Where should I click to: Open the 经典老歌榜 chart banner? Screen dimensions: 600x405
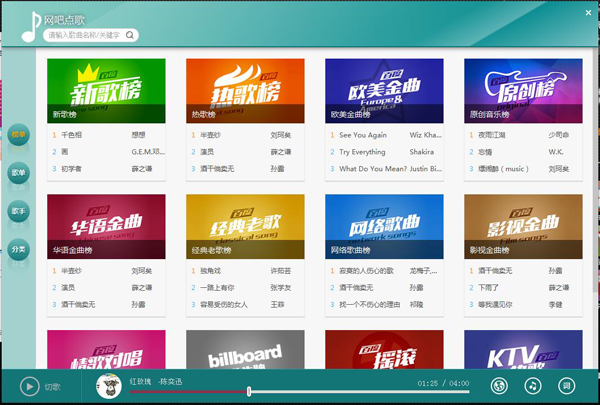click(x=245, y=227)
